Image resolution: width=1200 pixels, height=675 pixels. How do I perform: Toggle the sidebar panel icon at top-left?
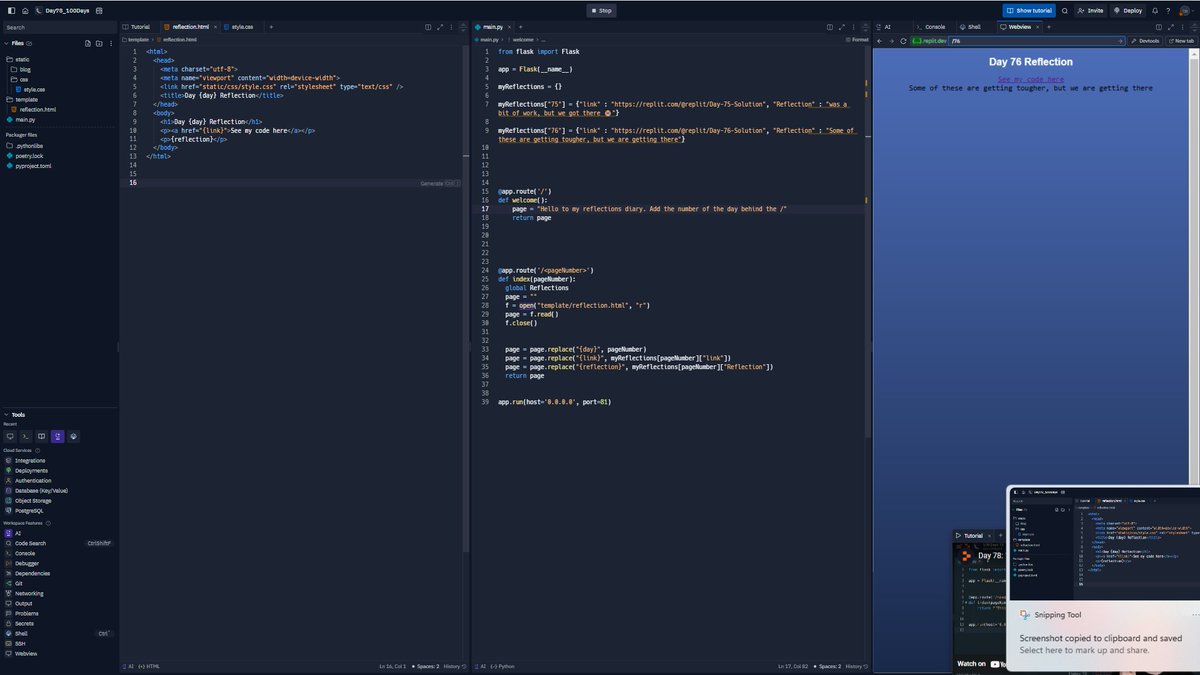[10, 10]
